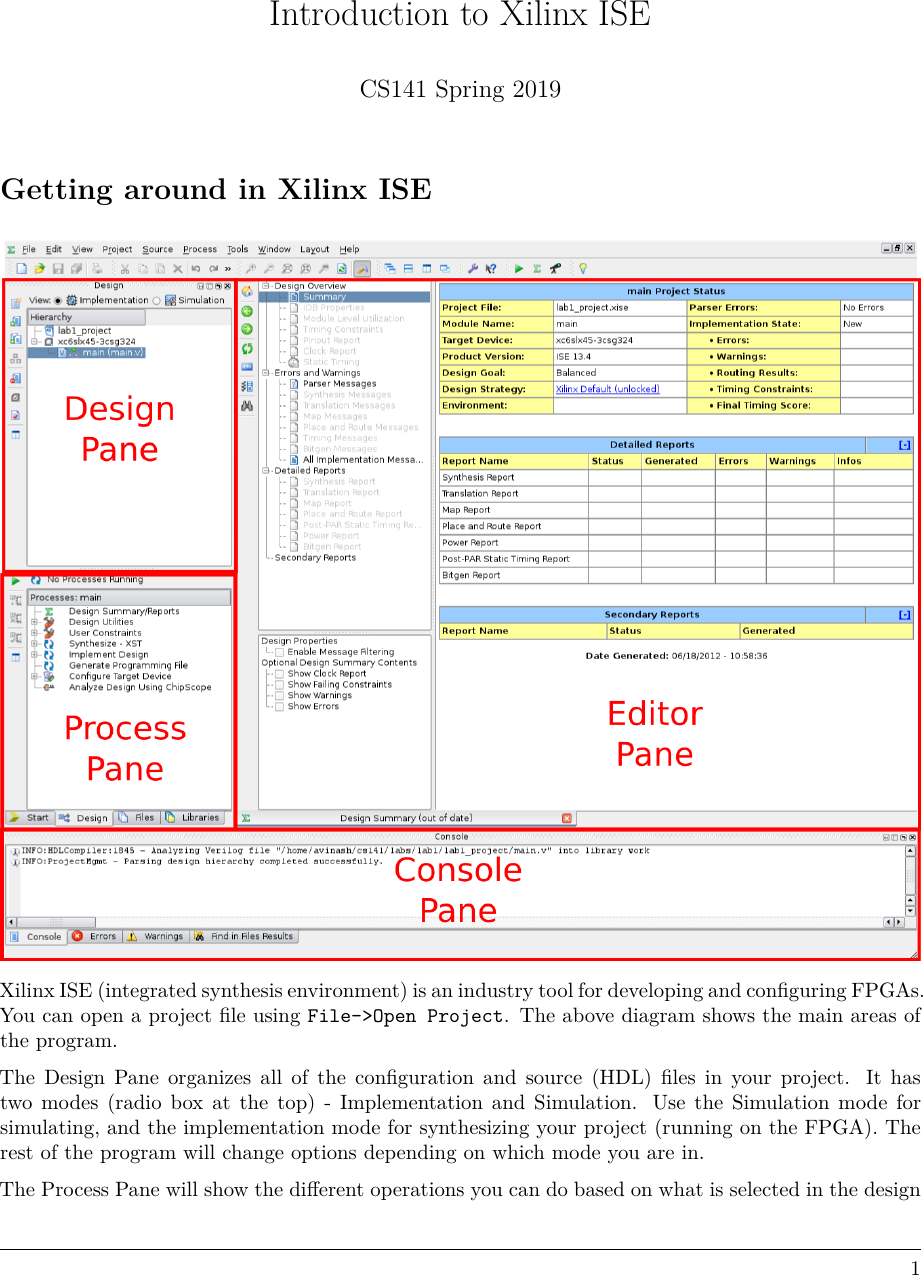This screenshot has width=923, height=1275.
Task: Click the green refresh icon in the summary sidebar
Action: [246, 349]
